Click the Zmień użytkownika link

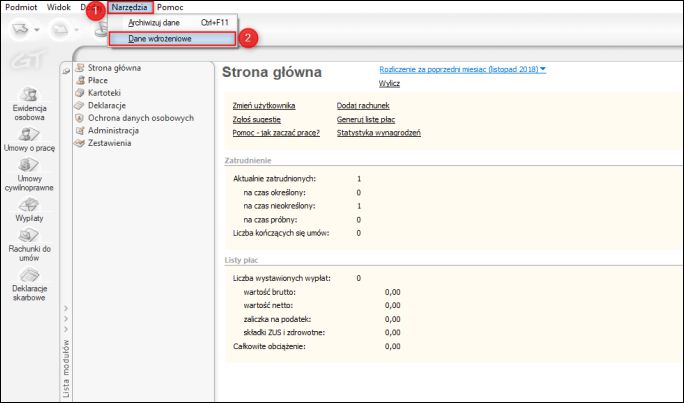click(264, 106)
